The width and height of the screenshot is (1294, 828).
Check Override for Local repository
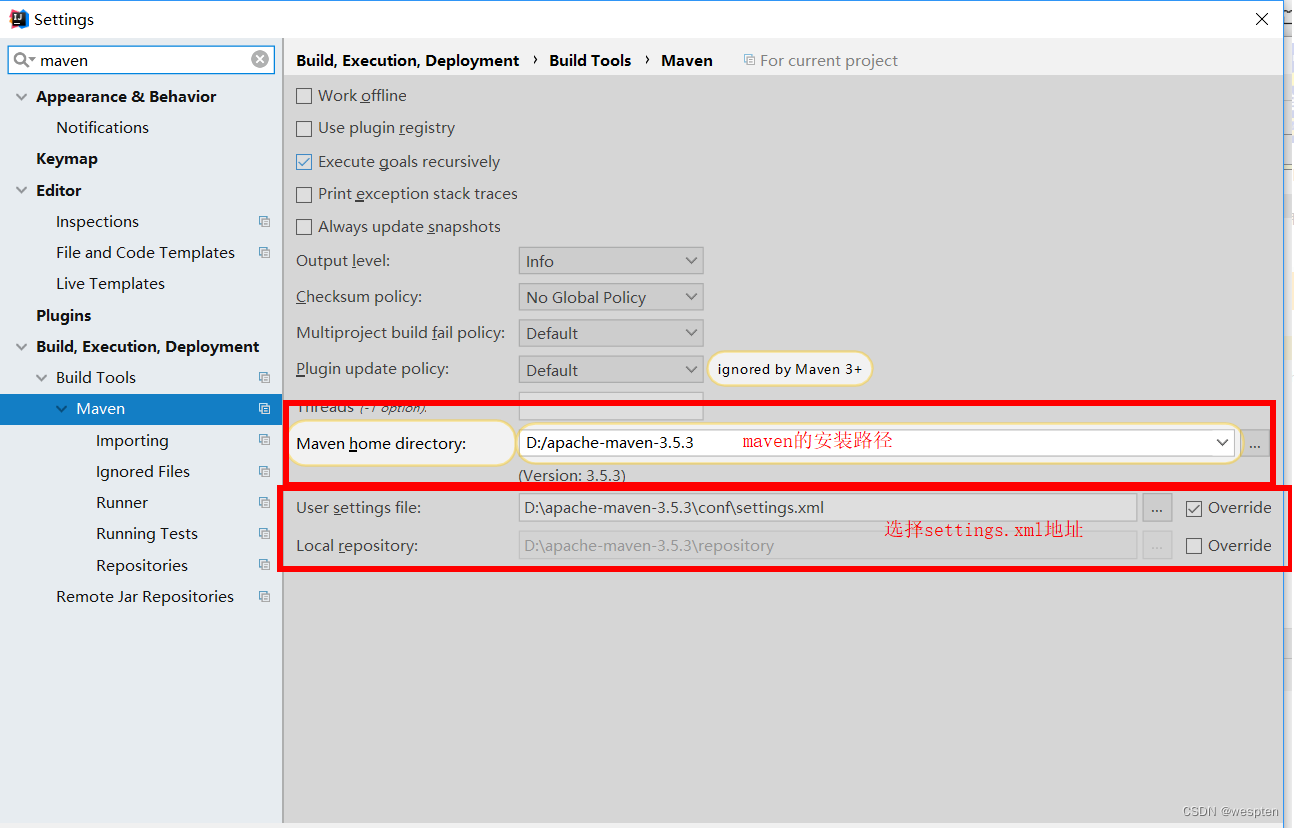[1194, 546]
